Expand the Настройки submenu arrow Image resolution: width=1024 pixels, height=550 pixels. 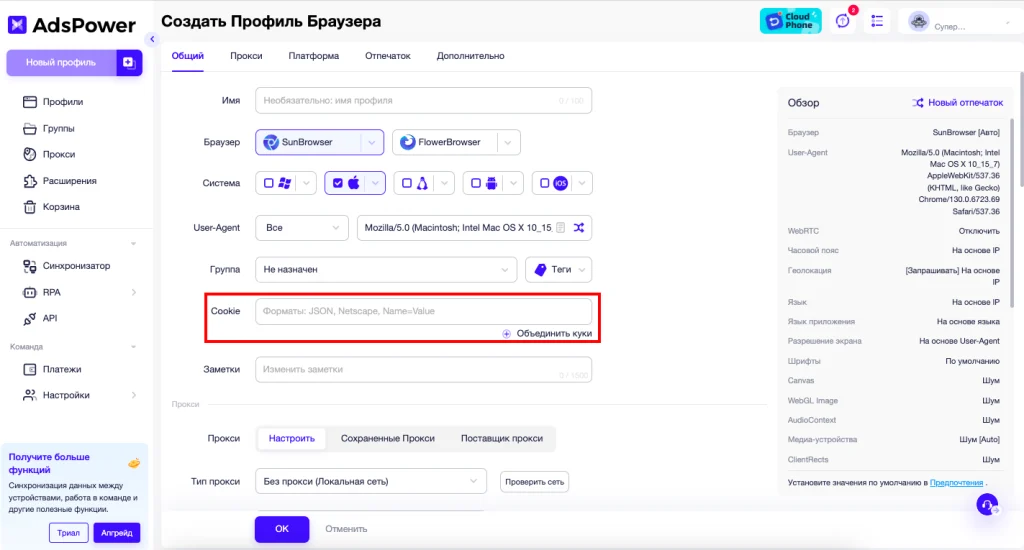[x=134, y=395]
